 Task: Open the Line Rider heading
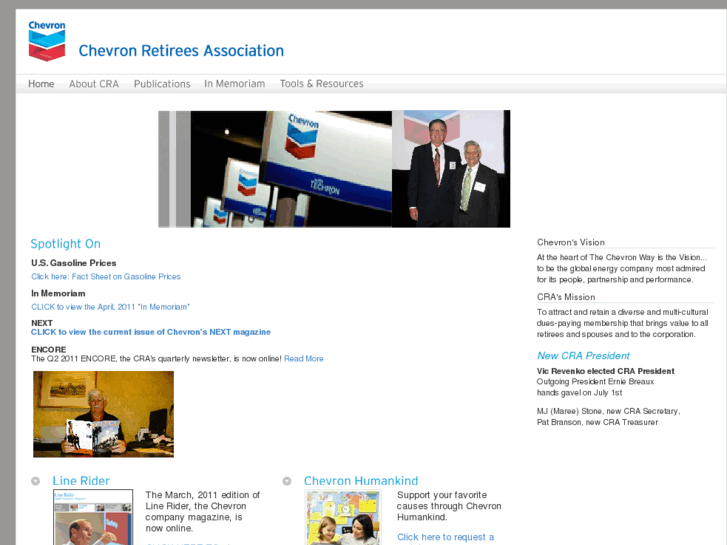click(81, 481)
